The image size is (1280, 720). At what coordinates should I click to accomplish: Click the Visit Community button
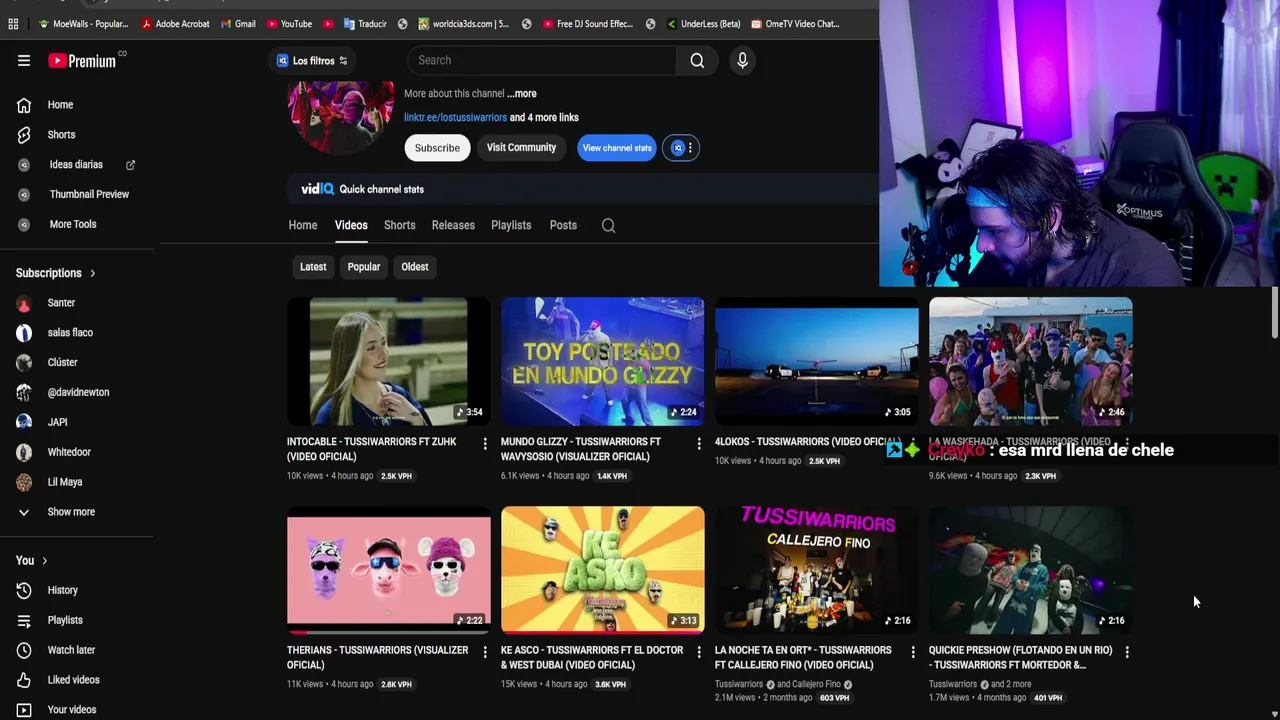[521, 148]
